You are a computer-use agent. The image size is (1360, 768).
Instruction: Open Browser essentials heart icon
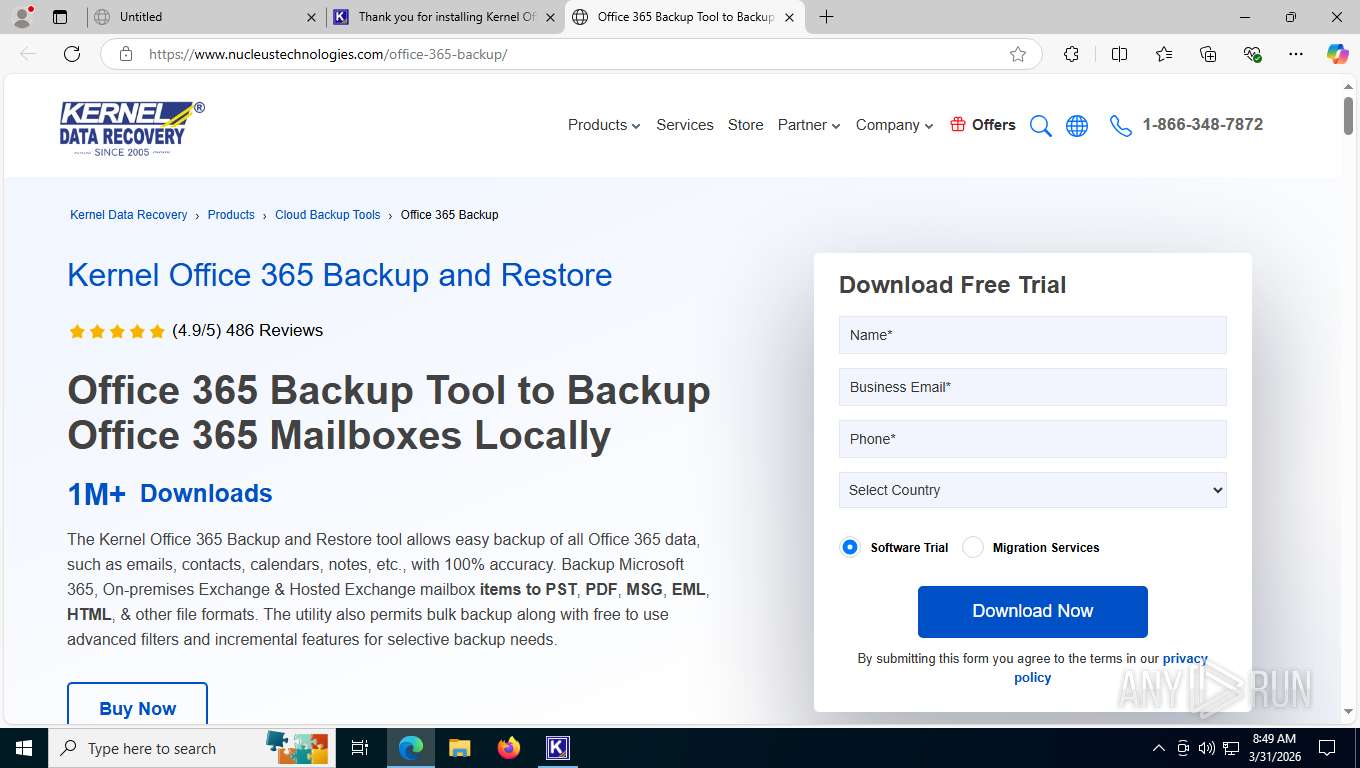tap(1252, 54)
